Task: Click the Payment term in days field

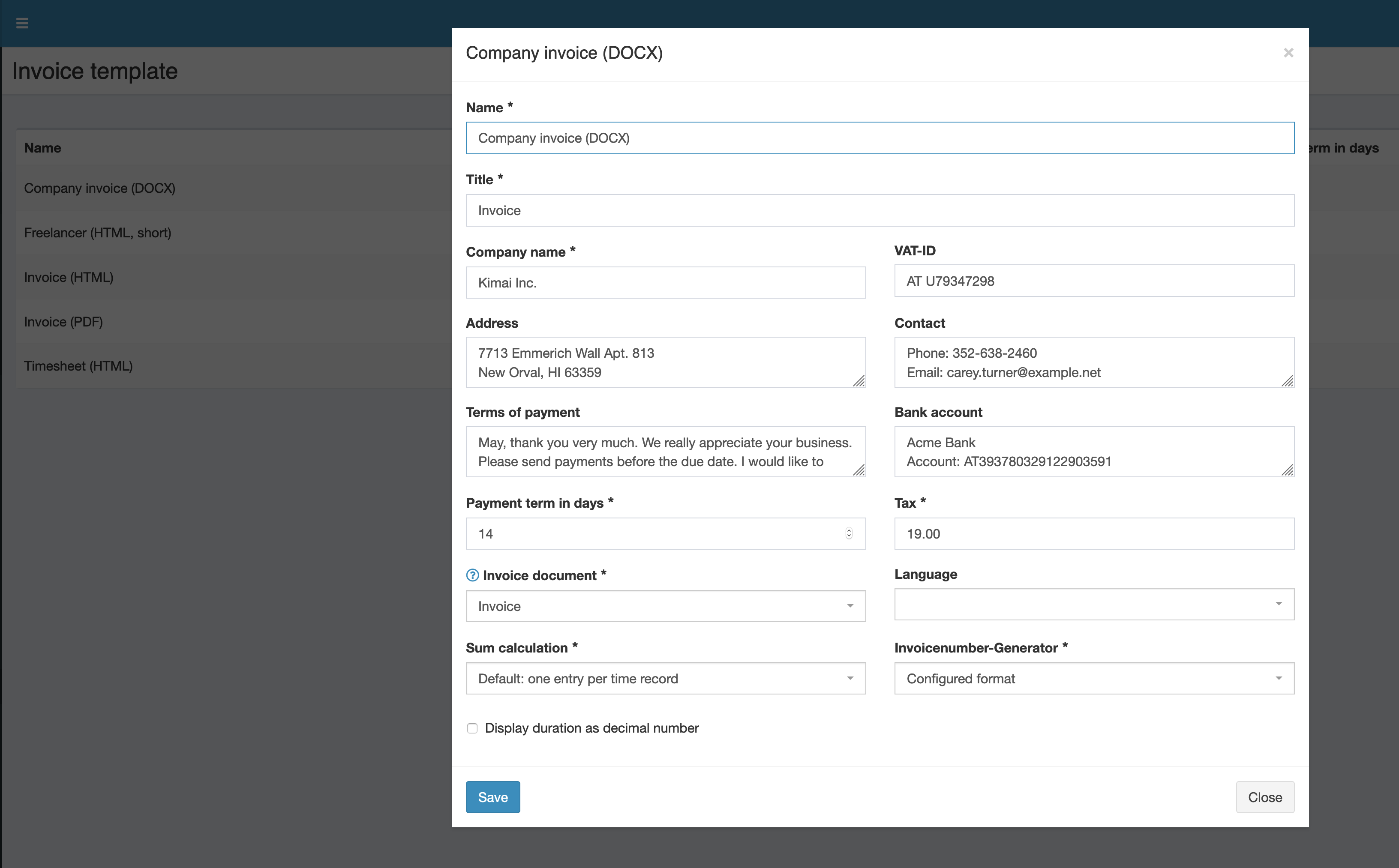Action: click(x=666, y=534)
